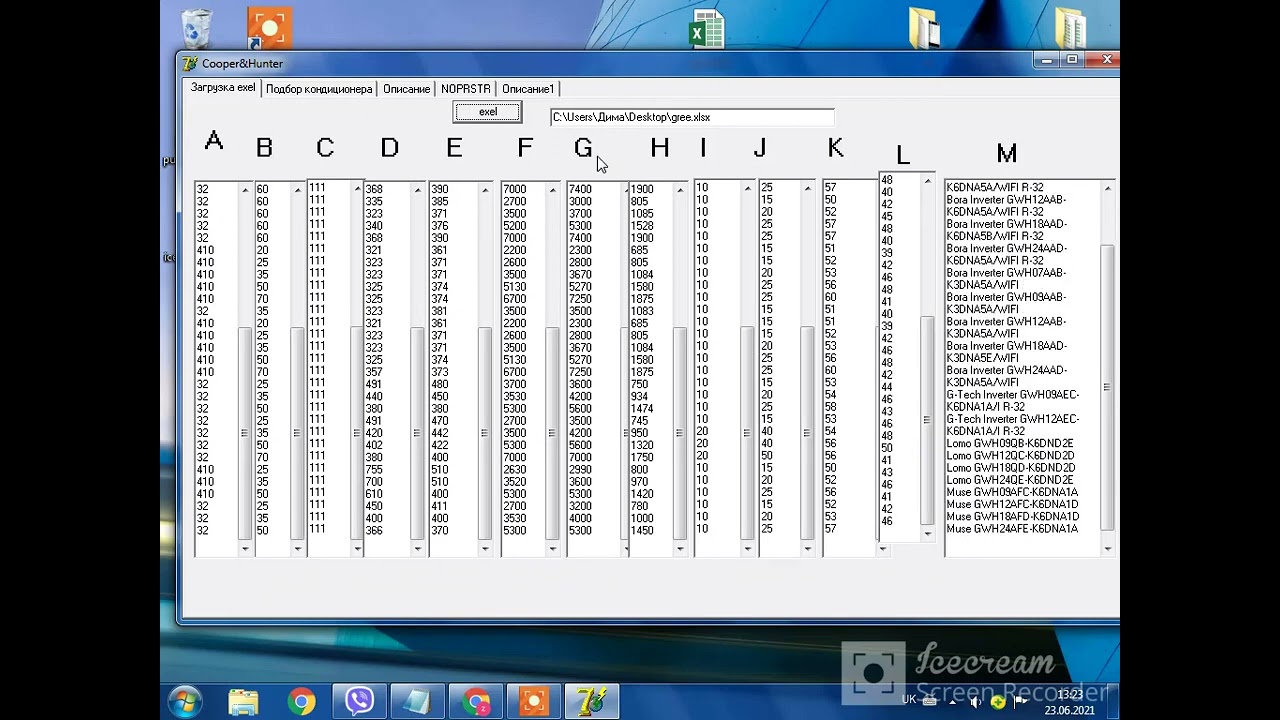Select value 442 in column E
Screen dimensions: 1280x720
pos(440,433)
